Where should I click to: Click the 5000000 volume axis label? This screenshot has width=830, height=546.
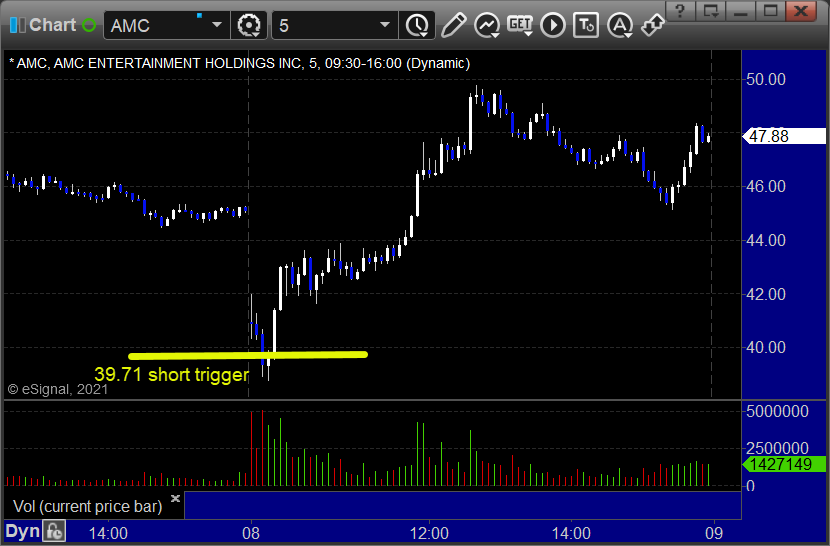777,411
